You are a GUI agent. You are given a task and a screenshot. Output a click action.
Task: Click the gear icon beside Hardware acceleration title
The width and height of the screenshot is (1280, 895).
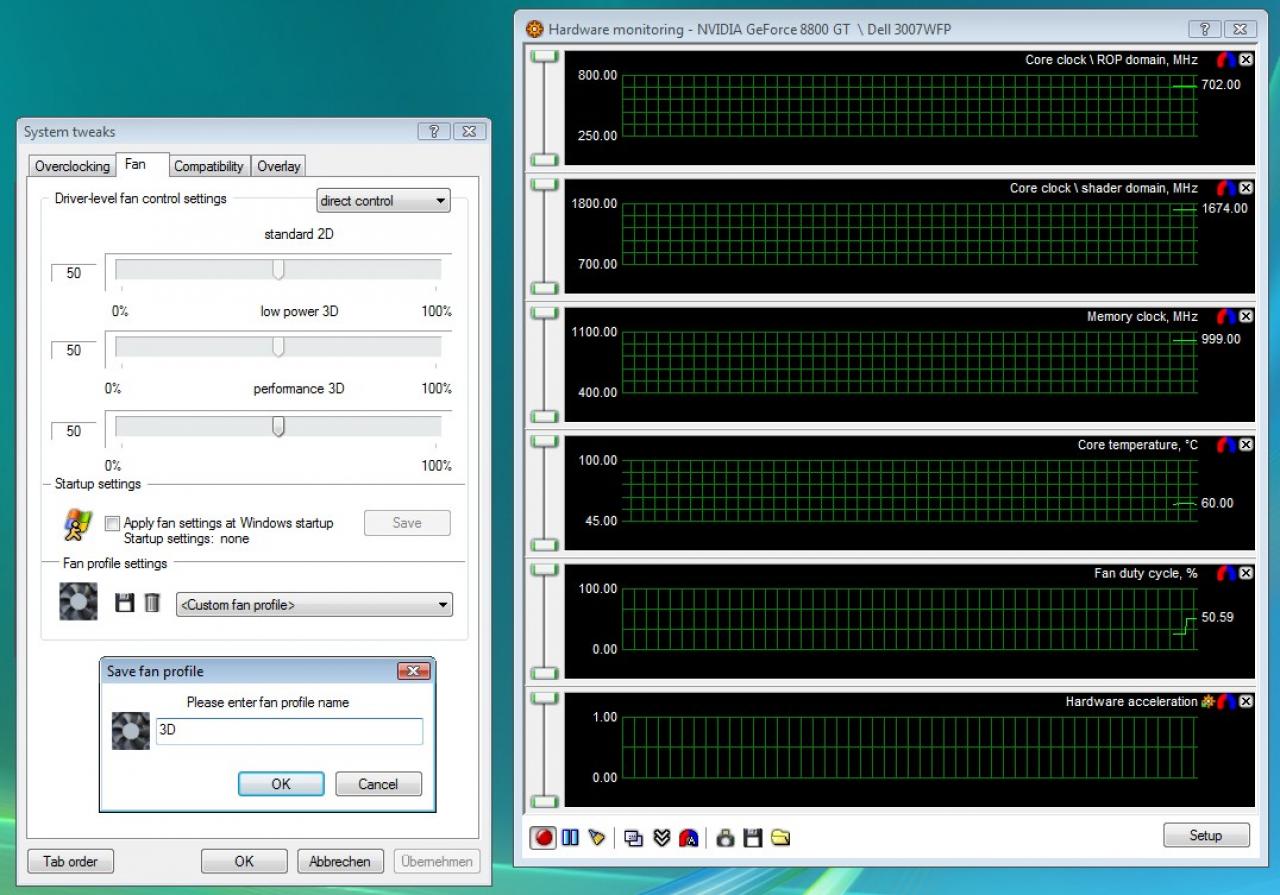(1207, 702)
